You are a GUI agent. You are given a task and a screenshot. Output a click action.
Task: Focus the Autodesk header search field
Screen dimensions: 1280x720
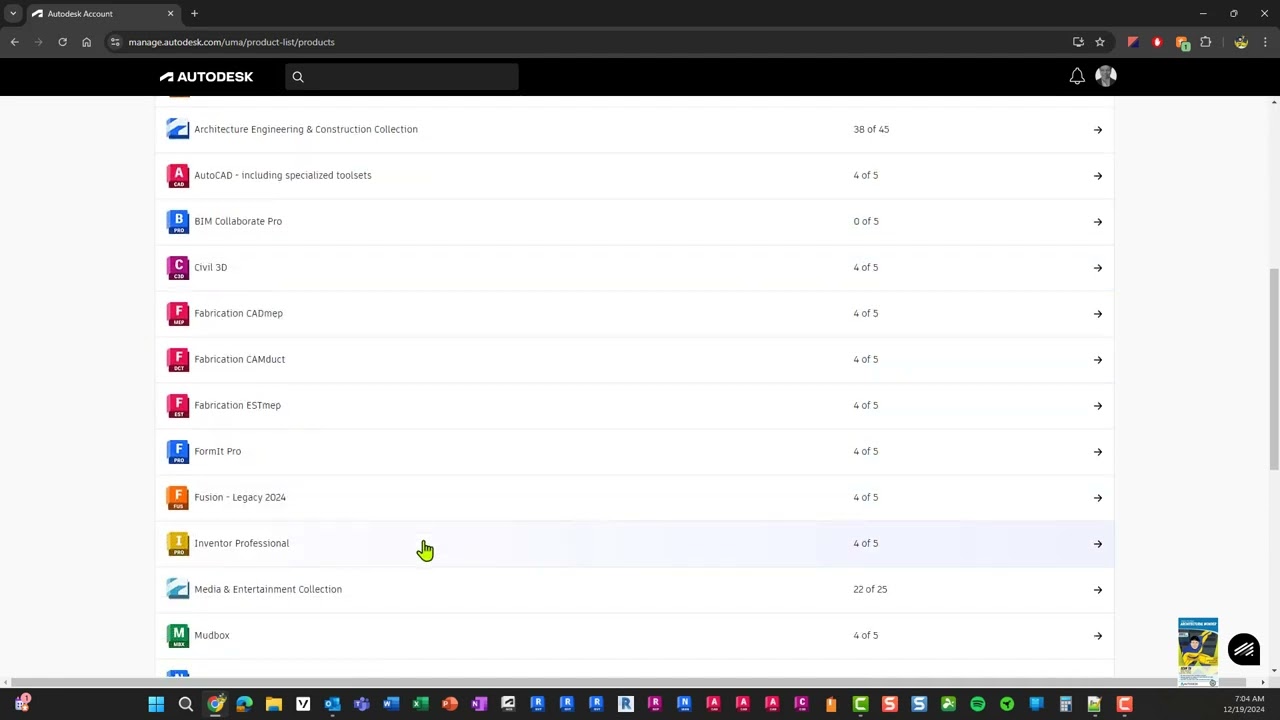point(402,76)
